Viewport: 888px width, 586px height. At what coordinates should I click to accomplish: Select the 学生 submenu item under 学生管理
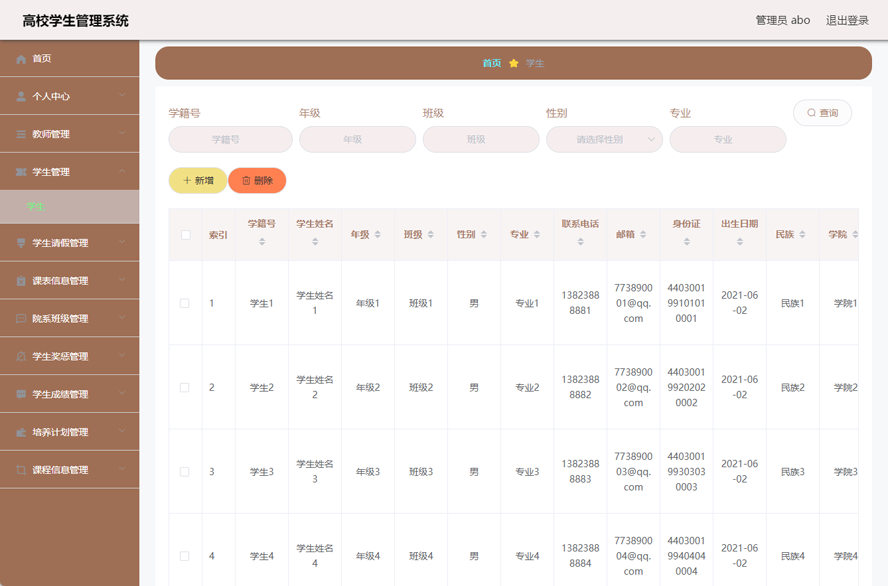[36, 207]
